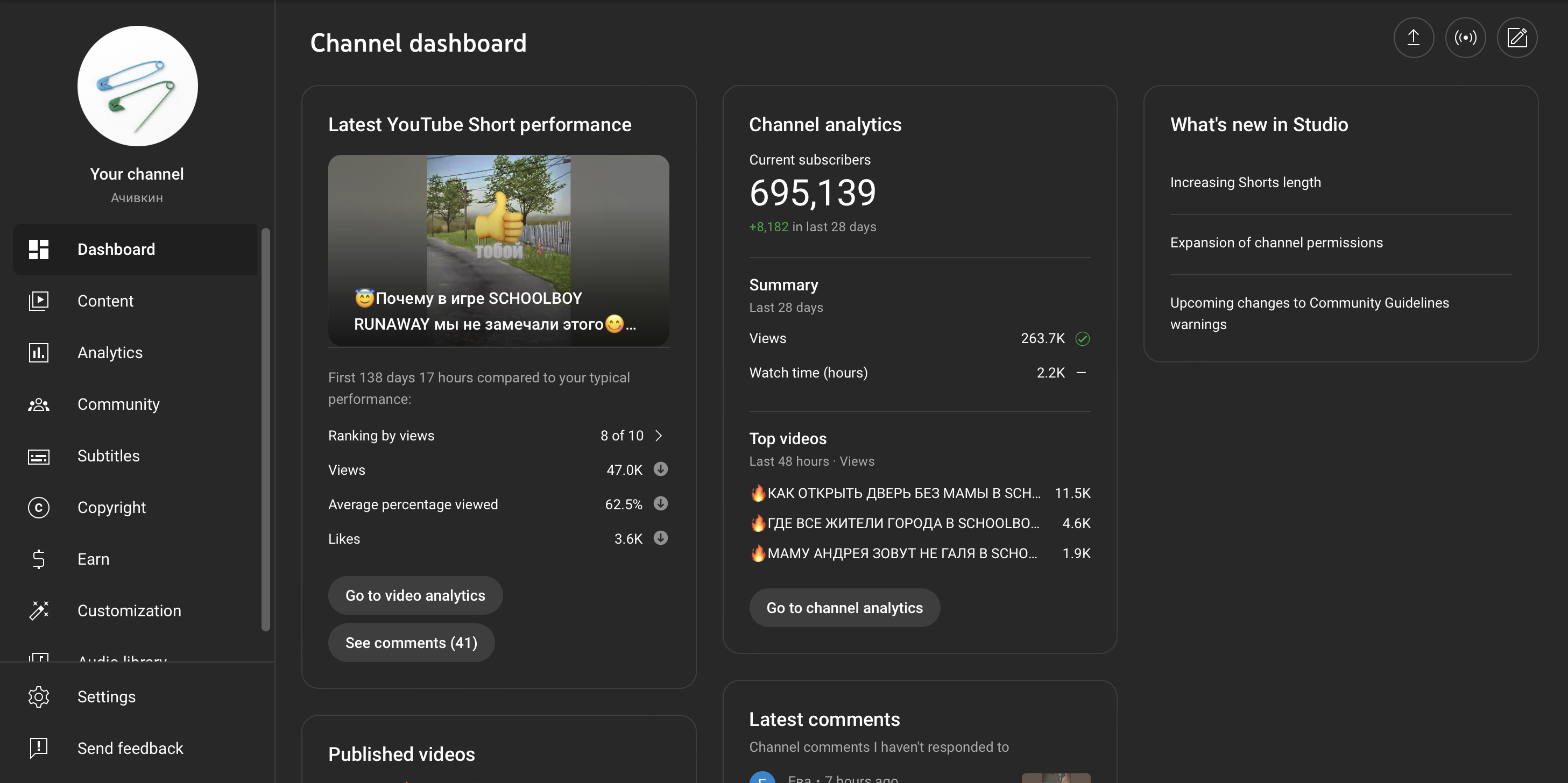Click the Copyright circle-C icon
This screenshot has height=783, width=1568.
(x=38, y=508)
